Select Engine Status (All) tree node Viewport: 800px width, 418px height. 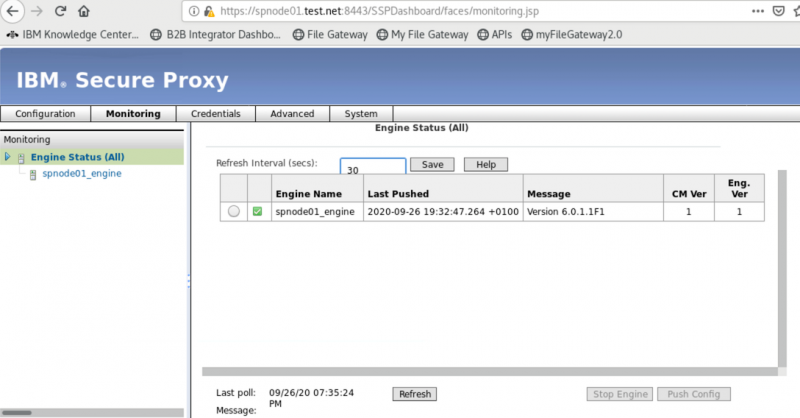78,157
